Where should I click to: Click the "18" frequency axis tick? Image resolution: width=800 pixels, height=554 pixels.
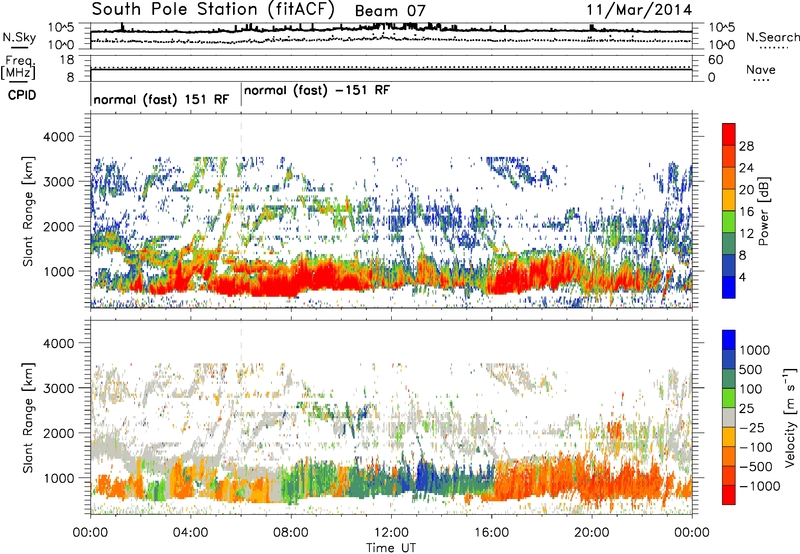tap(67, 60)
